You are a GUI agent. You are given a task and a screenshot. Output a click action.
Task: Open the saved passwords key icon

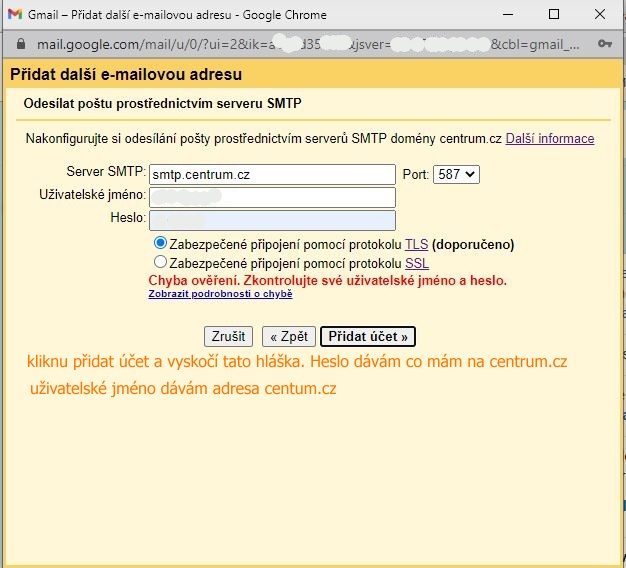tap(605, 45)
